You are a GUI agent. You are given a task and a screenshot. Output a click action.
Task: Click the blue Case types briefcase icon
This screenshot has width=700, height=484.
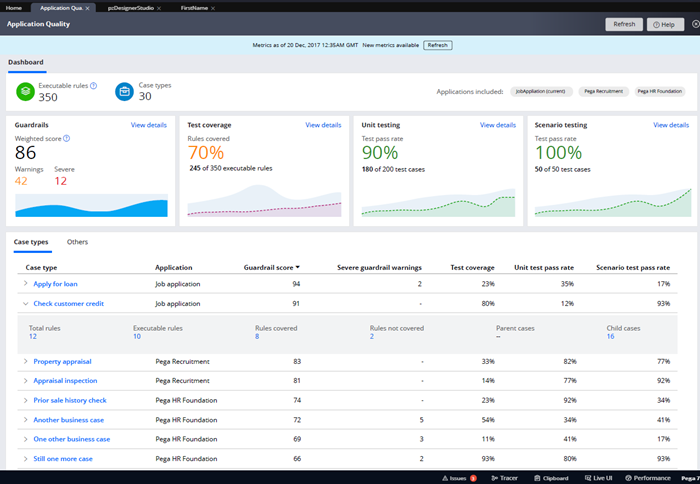(x=125, y=92)
